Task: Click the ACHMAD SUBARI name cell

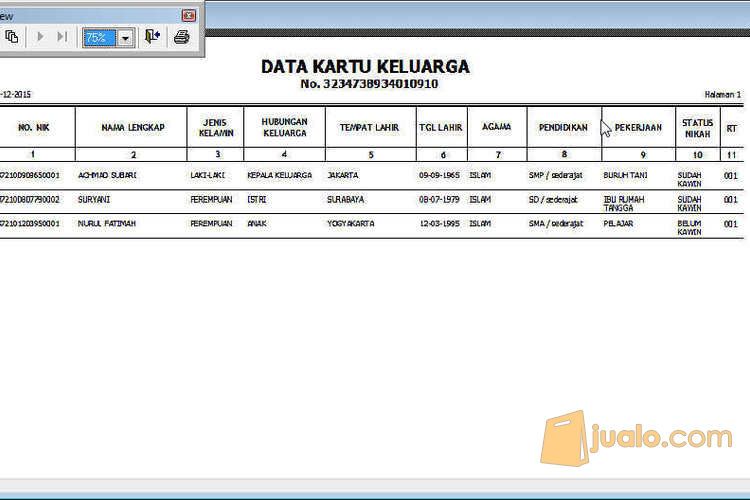Action: point(106,175)
